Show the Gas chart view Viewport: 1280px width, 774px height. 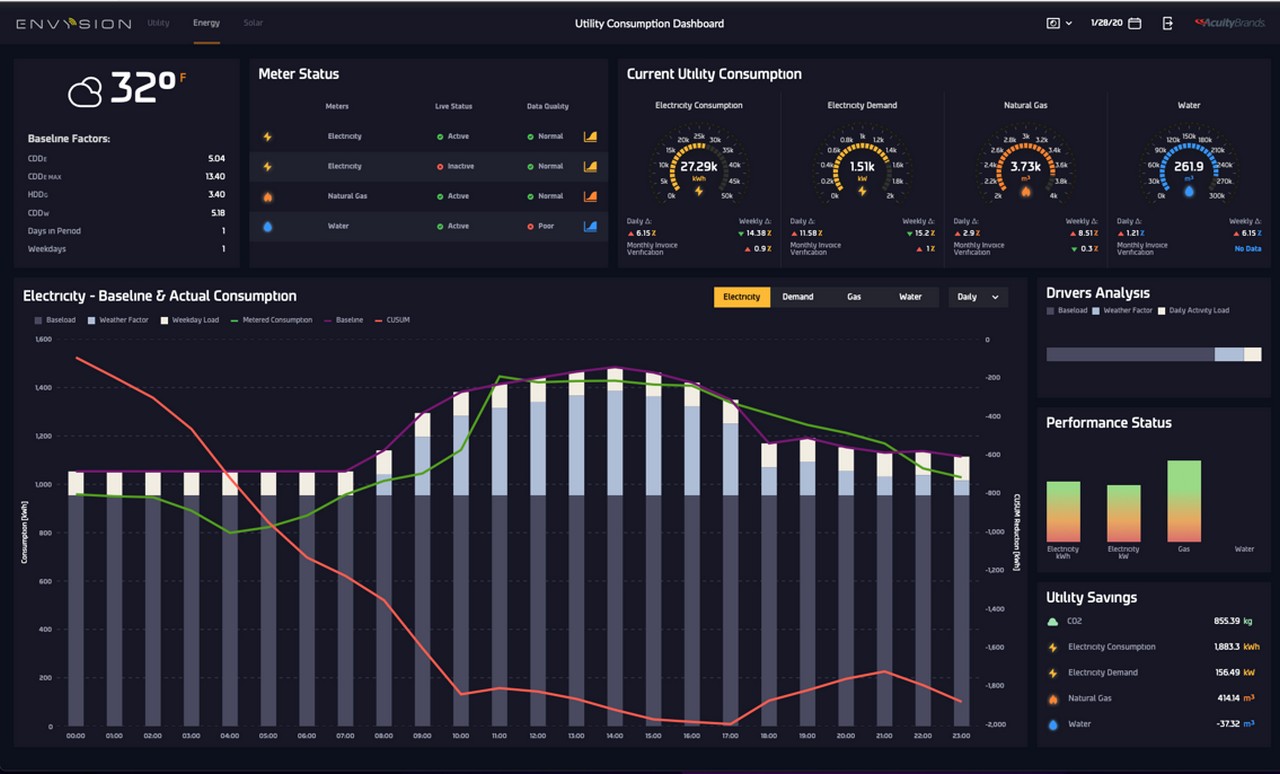point(854,297)
